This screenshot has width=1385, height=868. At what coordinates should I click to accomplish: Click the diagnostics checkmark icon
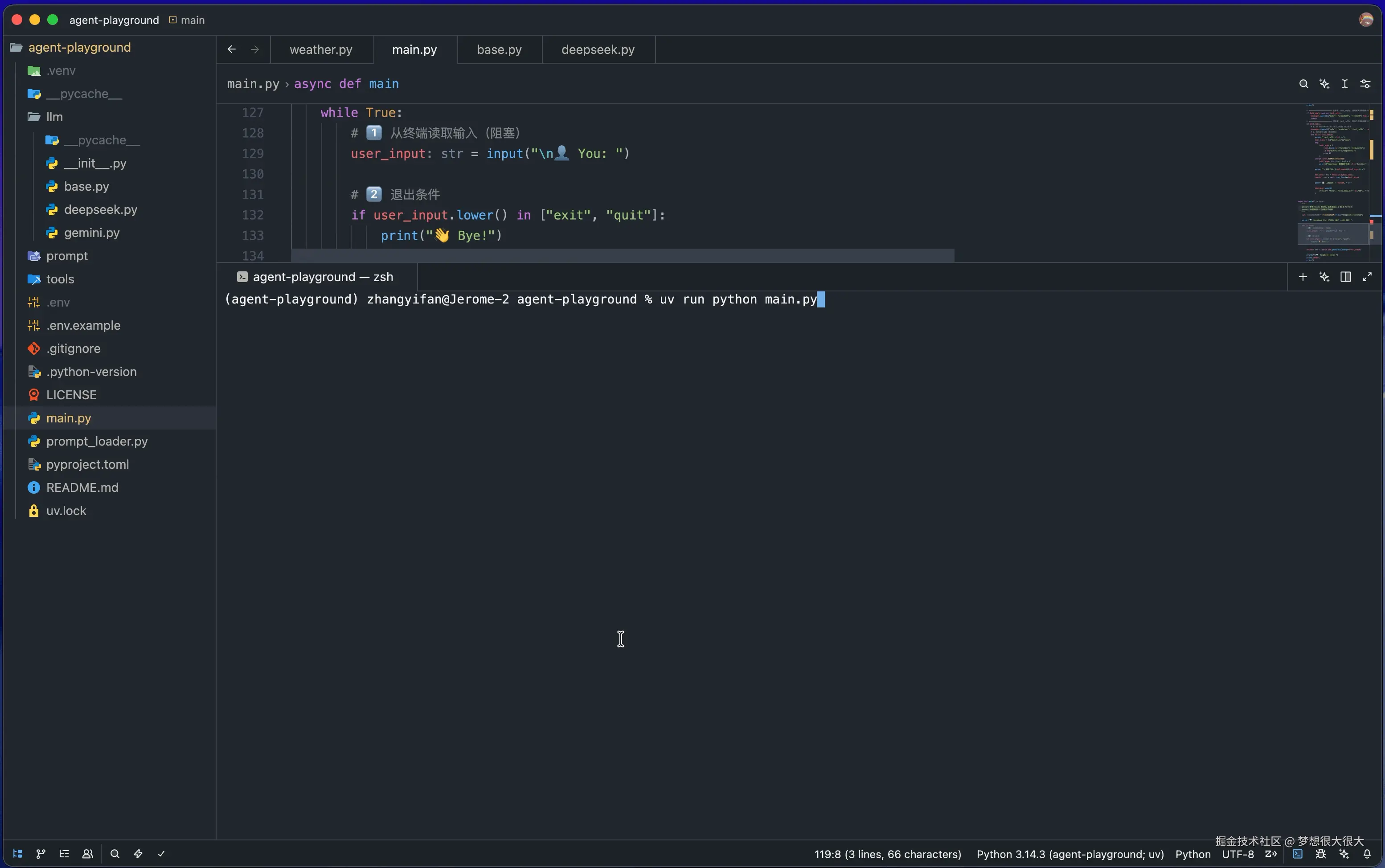161,854
